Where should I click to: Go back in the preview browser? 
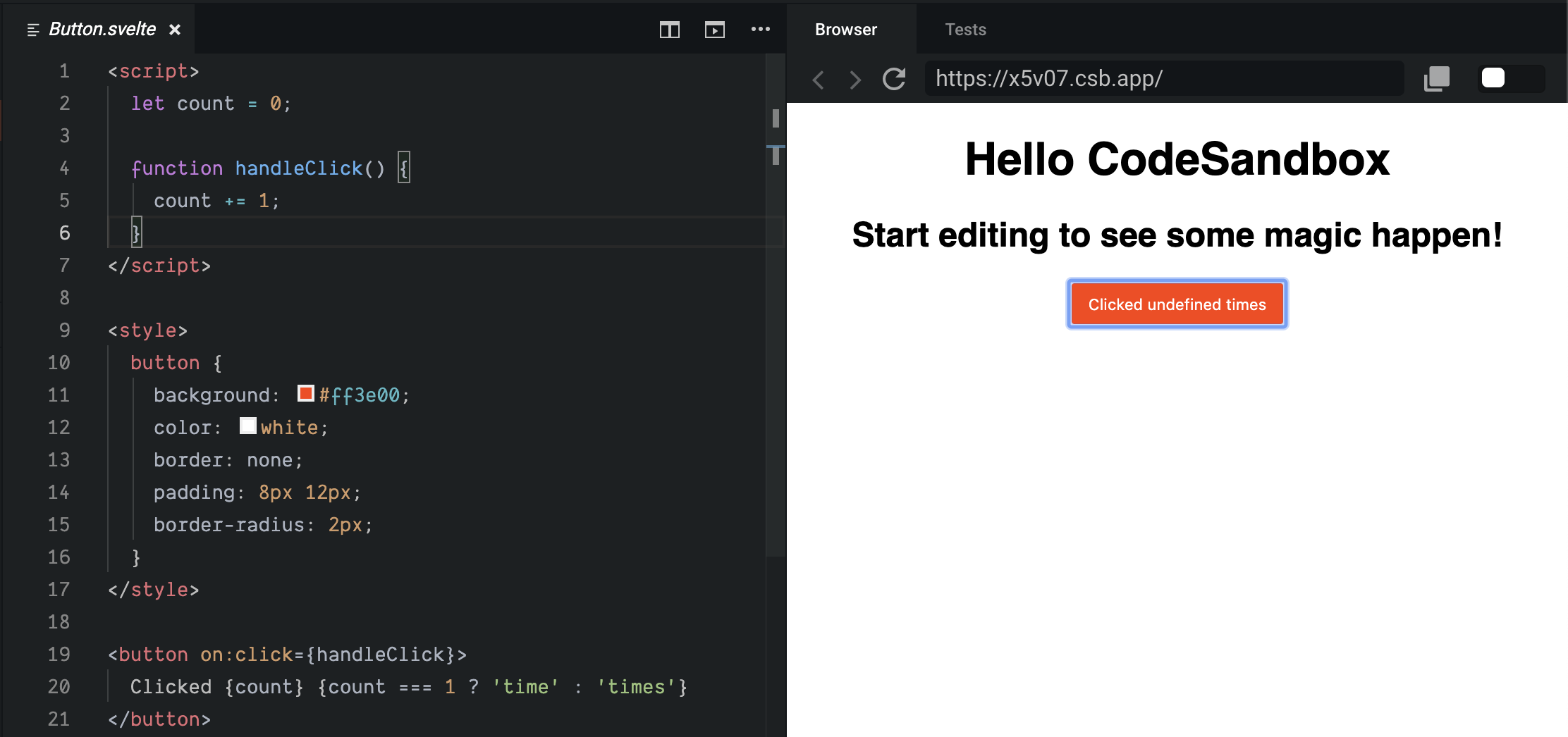pyautogui.click(x=818, y=80)
